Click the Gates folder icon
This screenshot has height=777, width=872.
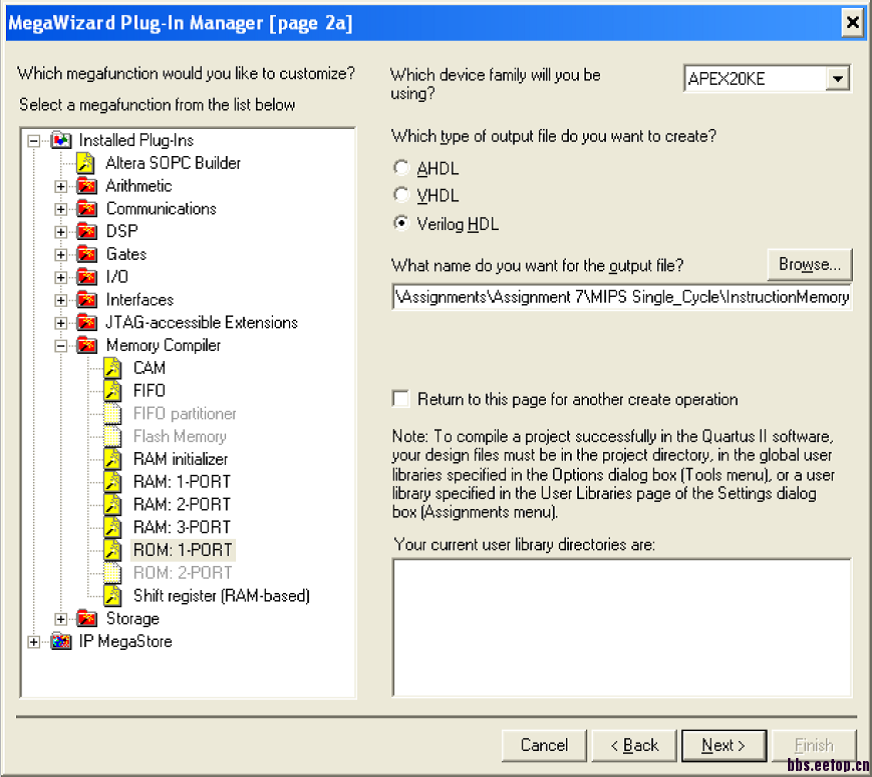point(87,254)
